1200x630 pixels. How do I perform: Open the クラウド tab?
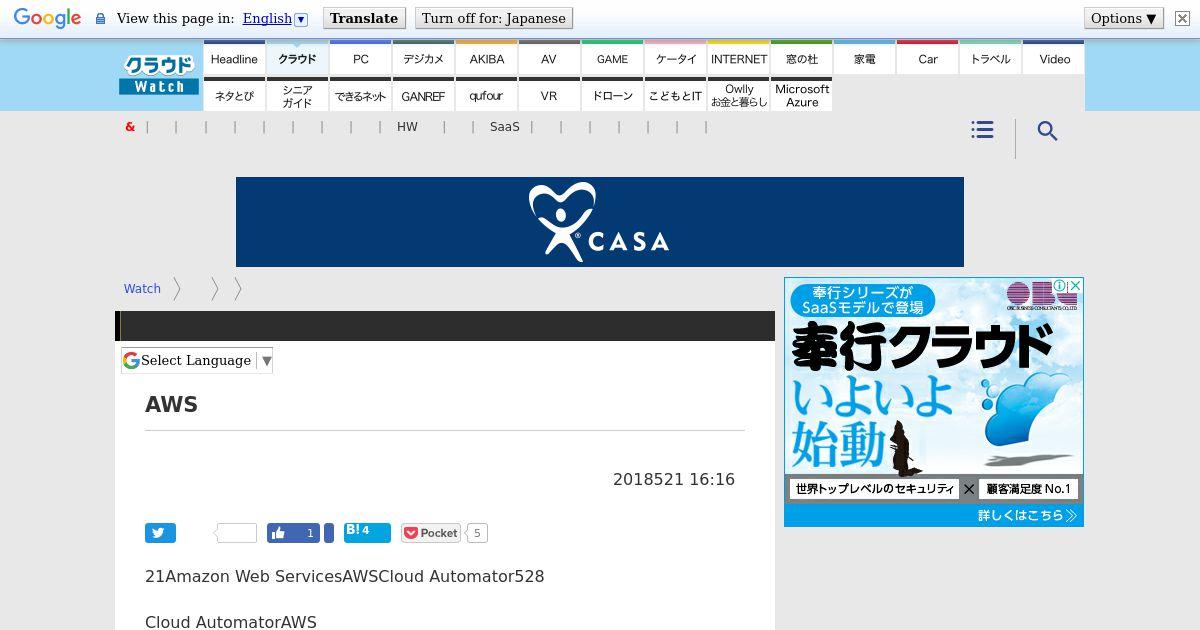(297, 59)
